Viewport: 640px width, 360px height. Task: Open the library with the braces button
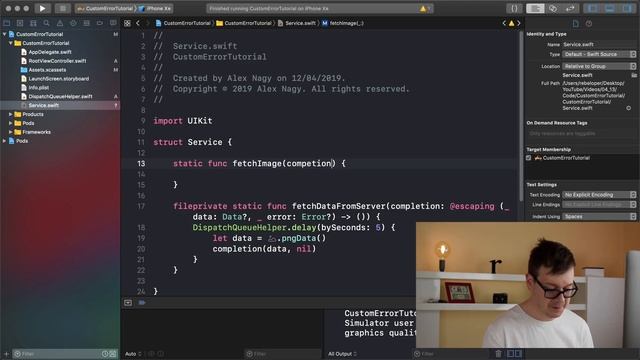coord(514,8)
